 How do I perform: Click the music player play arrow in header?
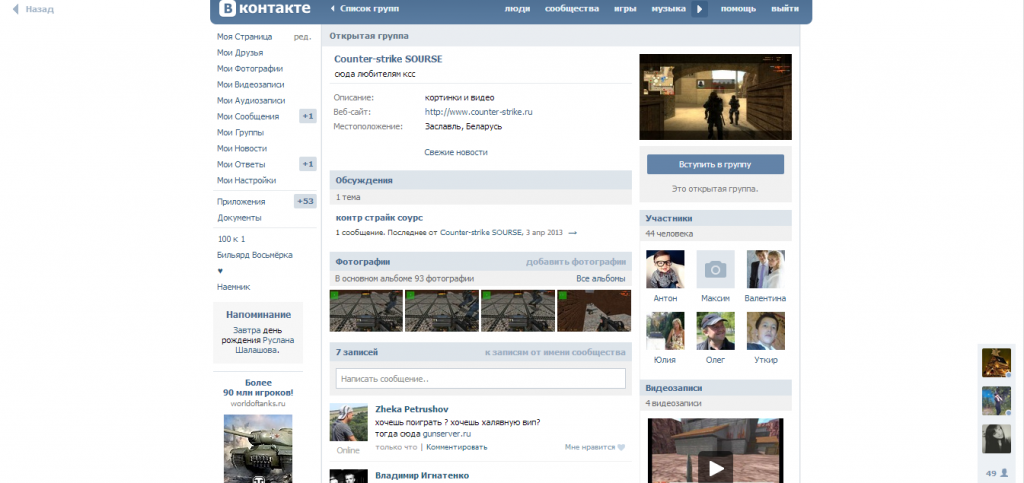coord(700,9)
